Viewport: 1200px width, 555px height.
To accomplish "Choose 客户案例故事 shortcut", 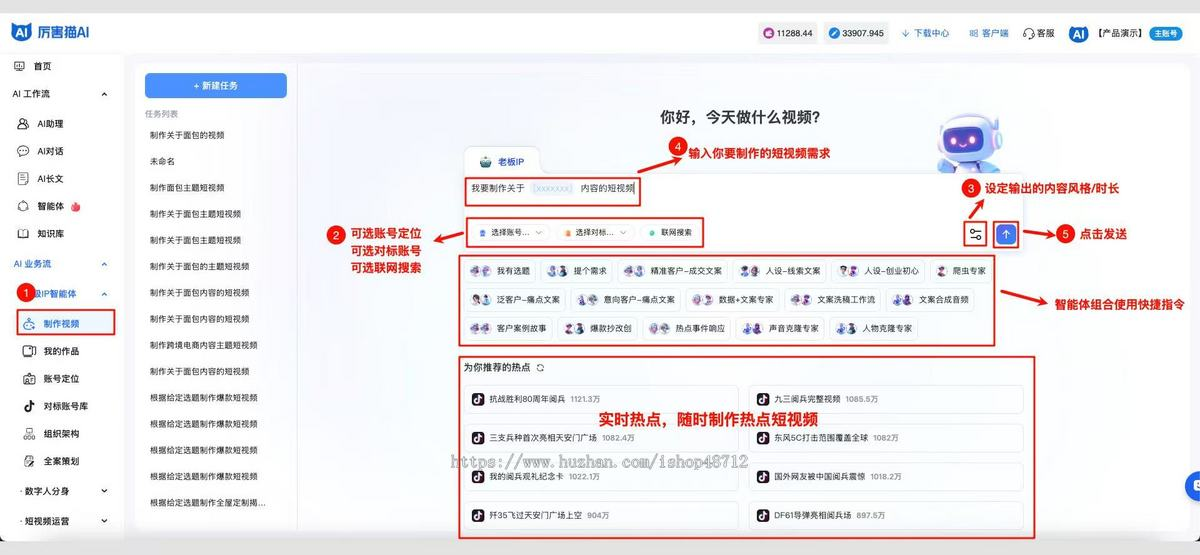I will pos(508,328).
